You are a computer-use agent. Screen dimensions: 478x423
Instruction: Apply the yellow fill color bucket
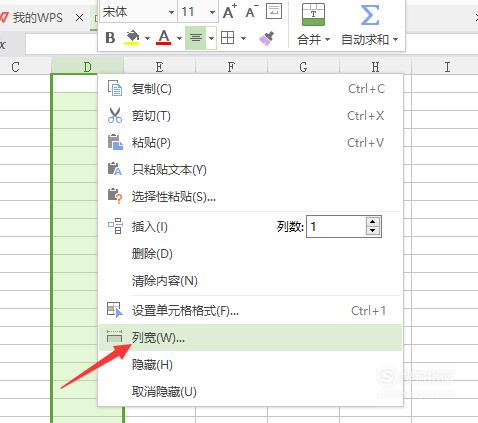pos(132,38)
